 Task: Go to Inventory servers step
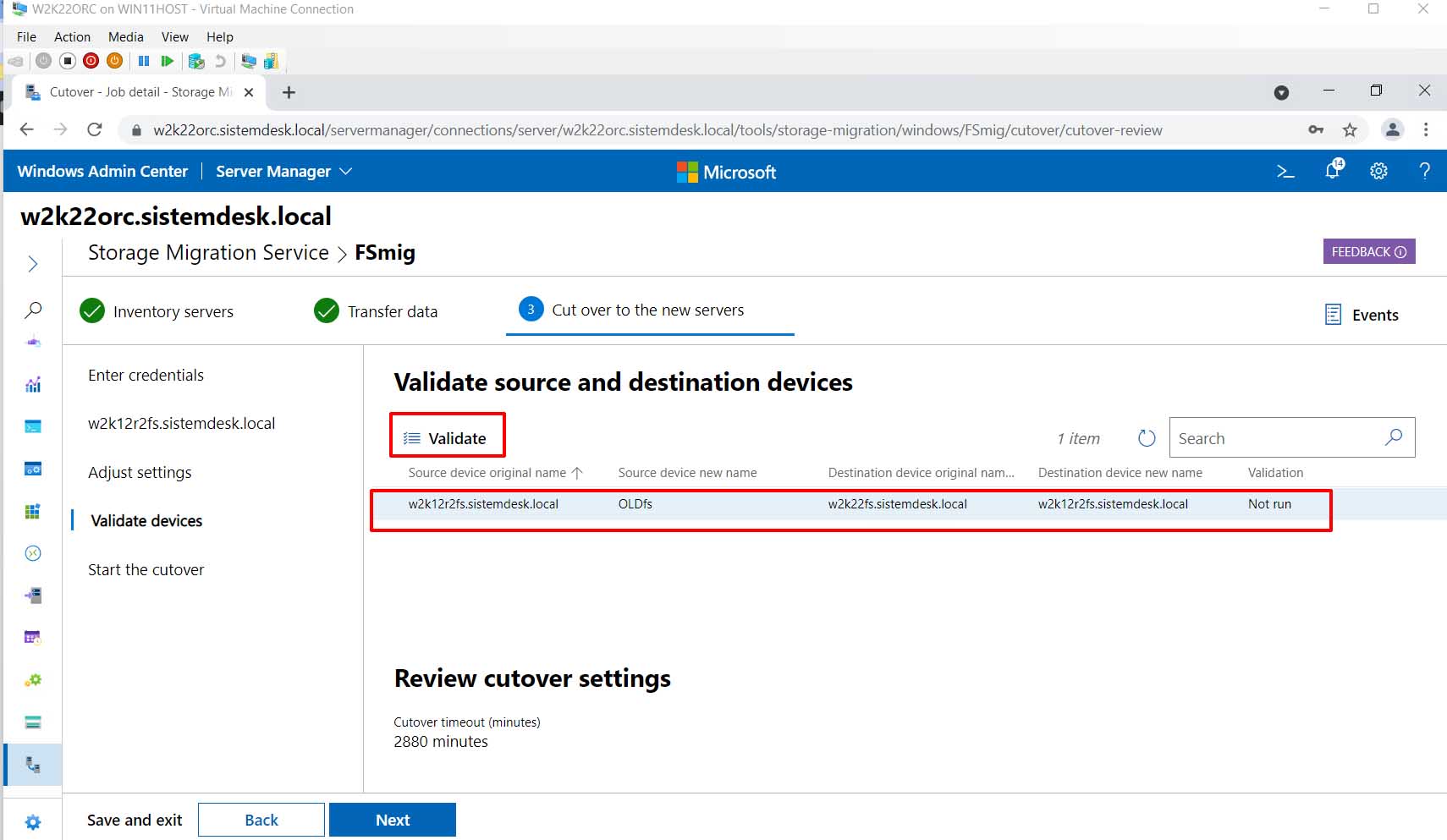(x=157, y=311)
